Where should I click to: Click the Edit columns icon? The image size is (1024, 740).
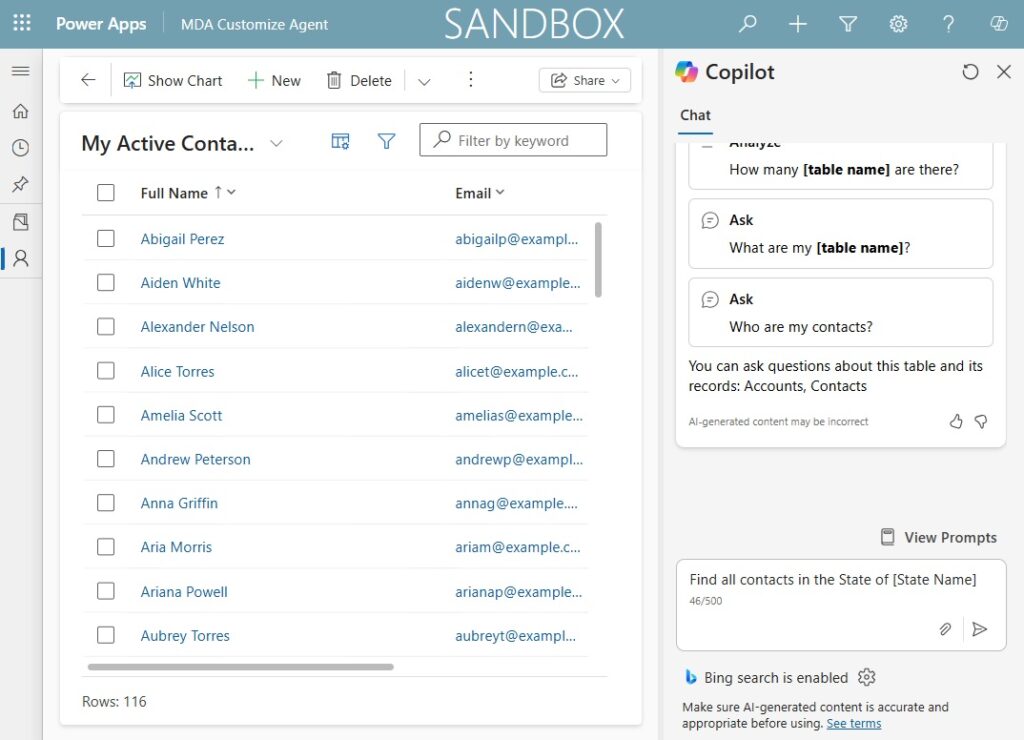tap(340, 142)
